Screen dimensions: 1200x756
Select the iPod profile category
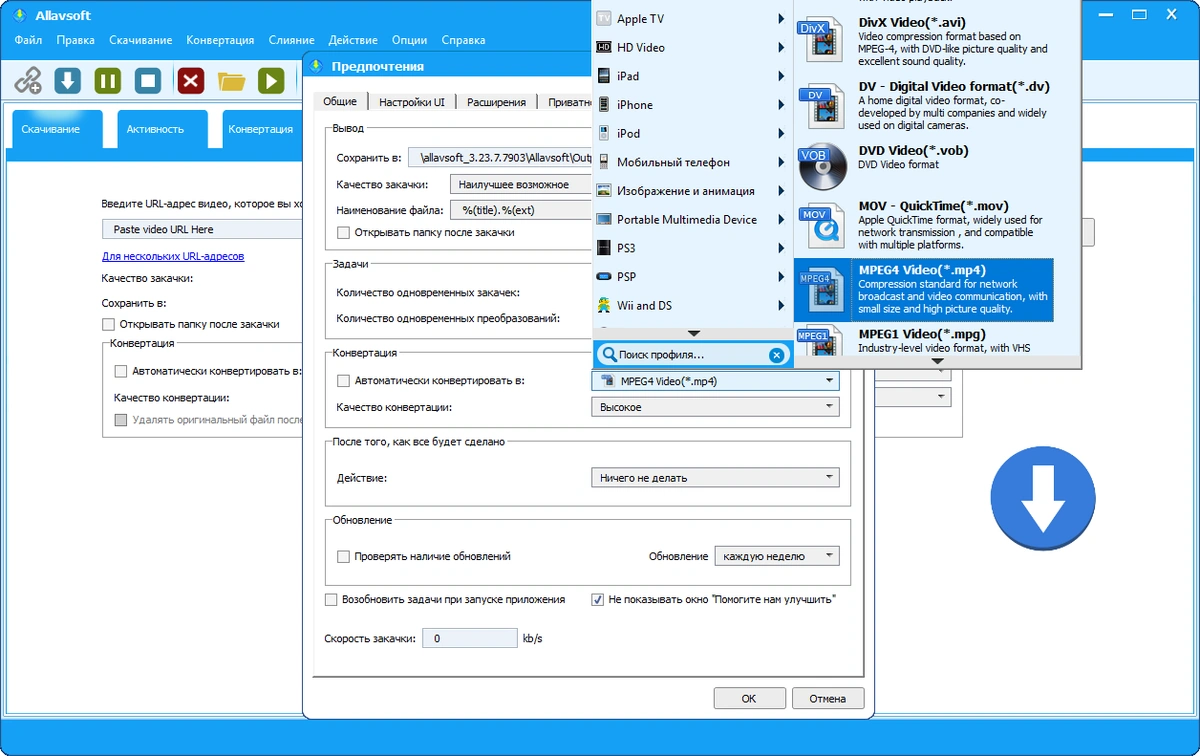click(x=692, y=133)
